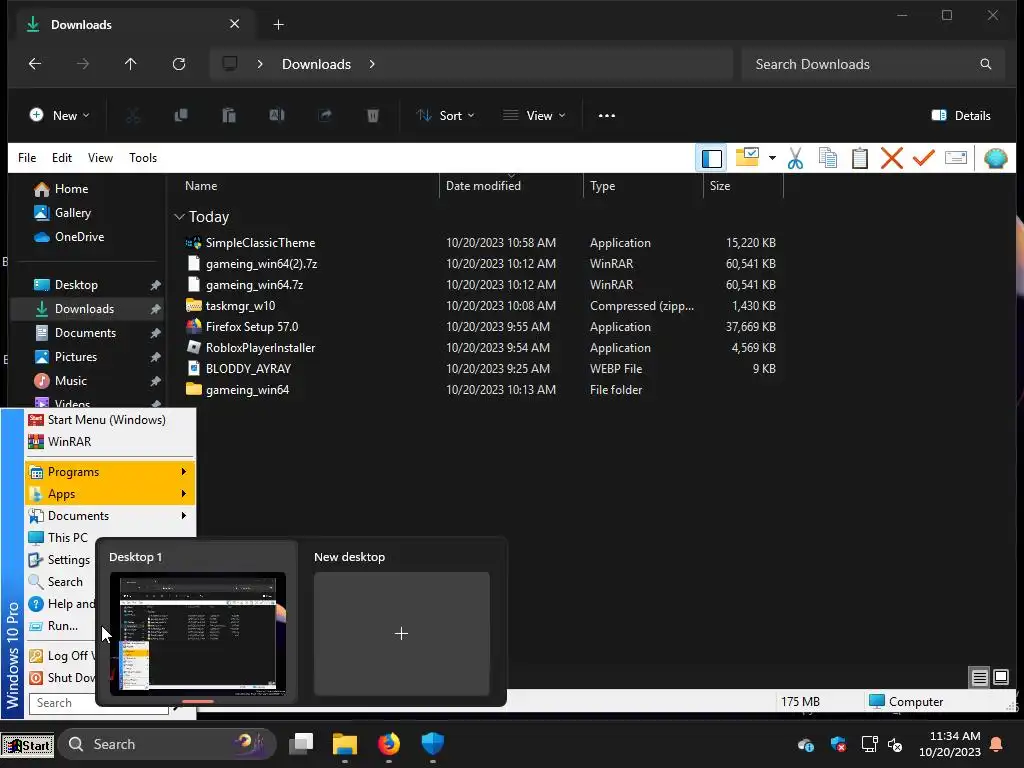The width and height of the screenshot is (1024, 768).
Task: Click Downloads in the address bar breadcrumb
Action: click(x=317, y=64)
